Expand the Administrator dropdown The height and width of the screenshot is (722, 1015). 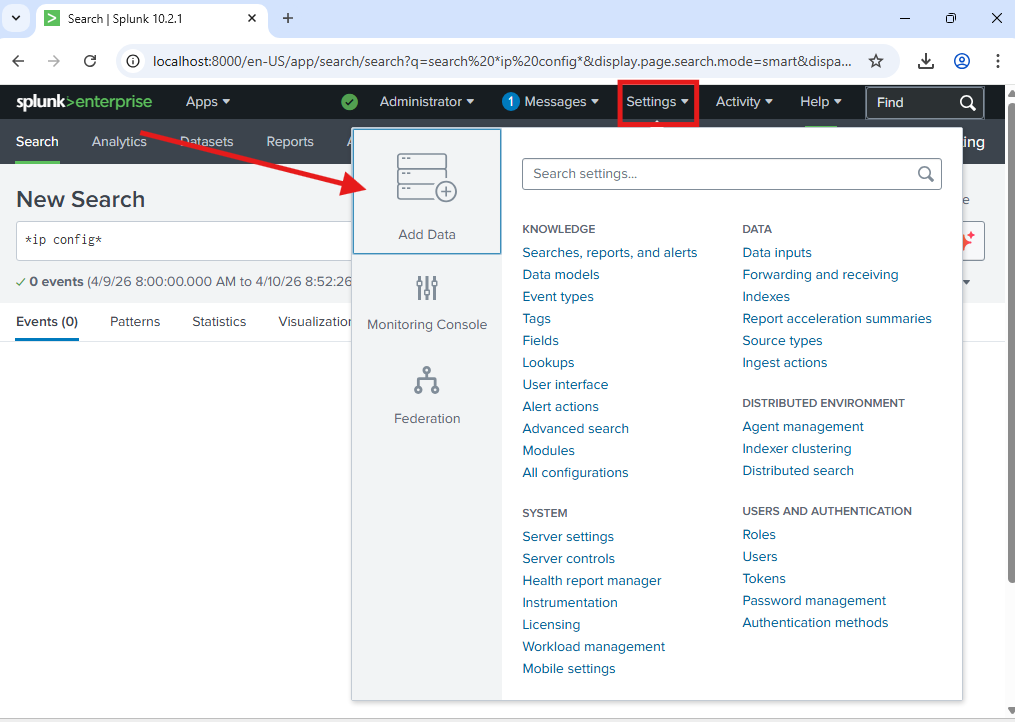pyautogui.click(x=427, y=102)
